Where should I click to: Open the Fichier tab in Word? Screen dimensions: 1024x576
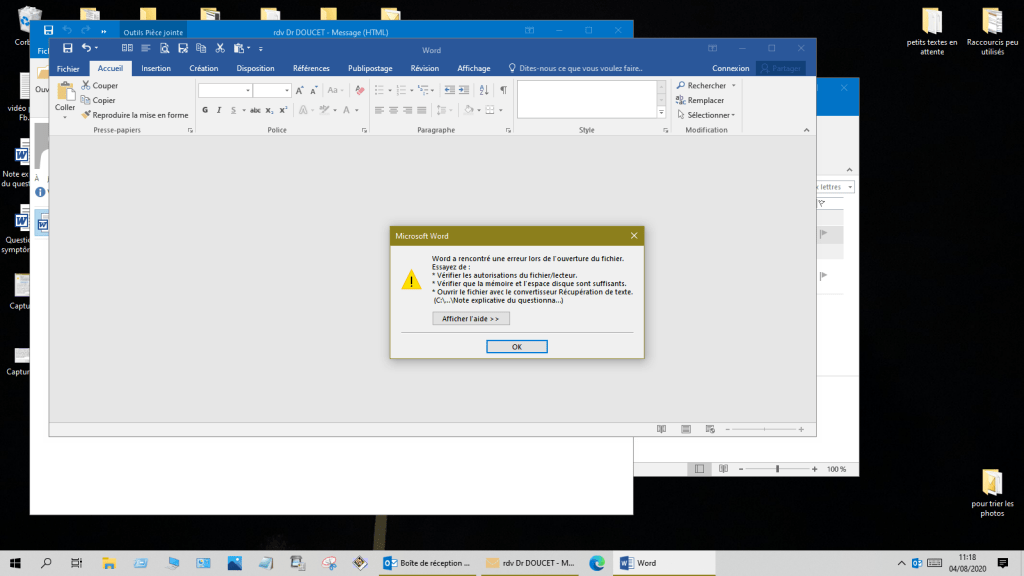[68, 69]
